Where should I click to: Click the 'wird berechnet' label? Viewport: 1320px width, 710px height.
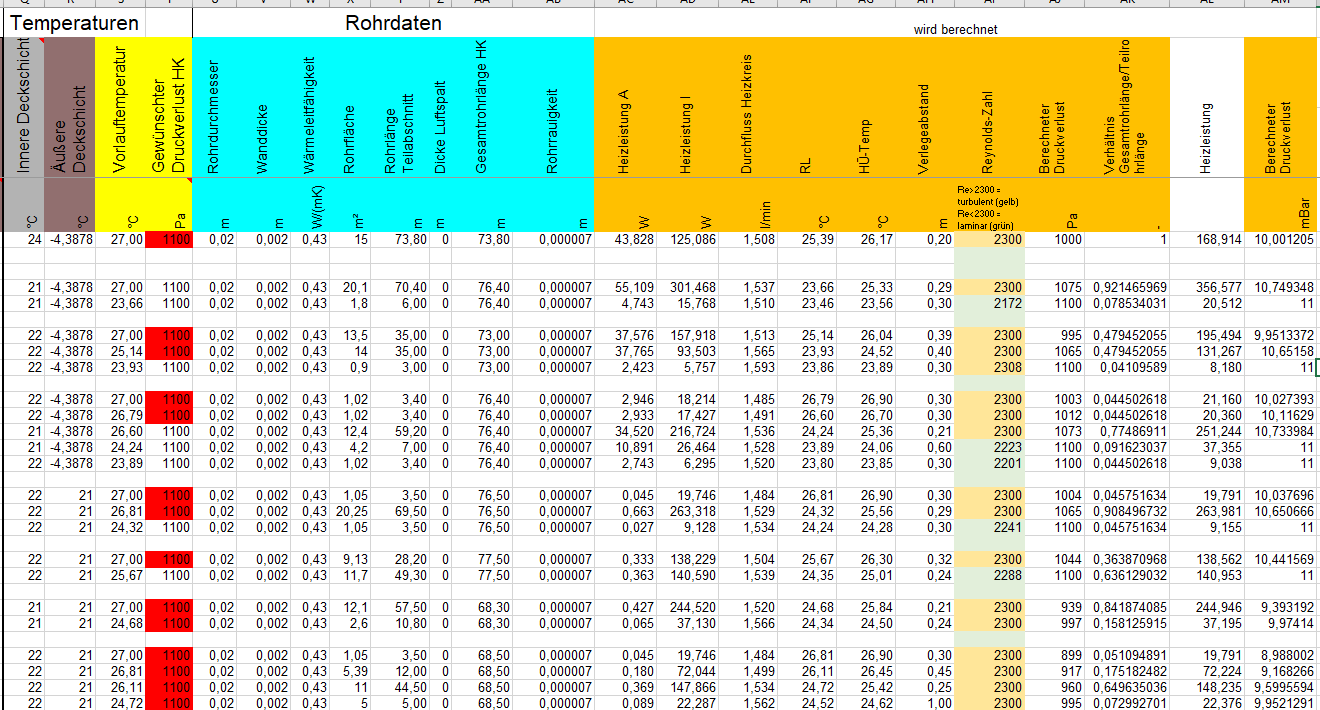point(955,29)
